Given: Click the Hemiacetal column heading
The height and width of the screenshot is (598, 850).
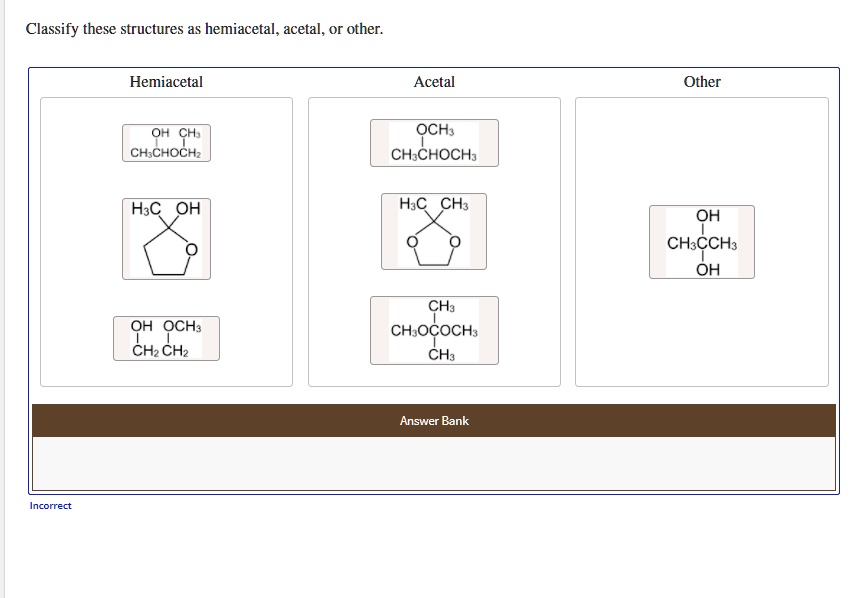Looking at the screenshot, I should pyautogui.click(x=164, y=82).
